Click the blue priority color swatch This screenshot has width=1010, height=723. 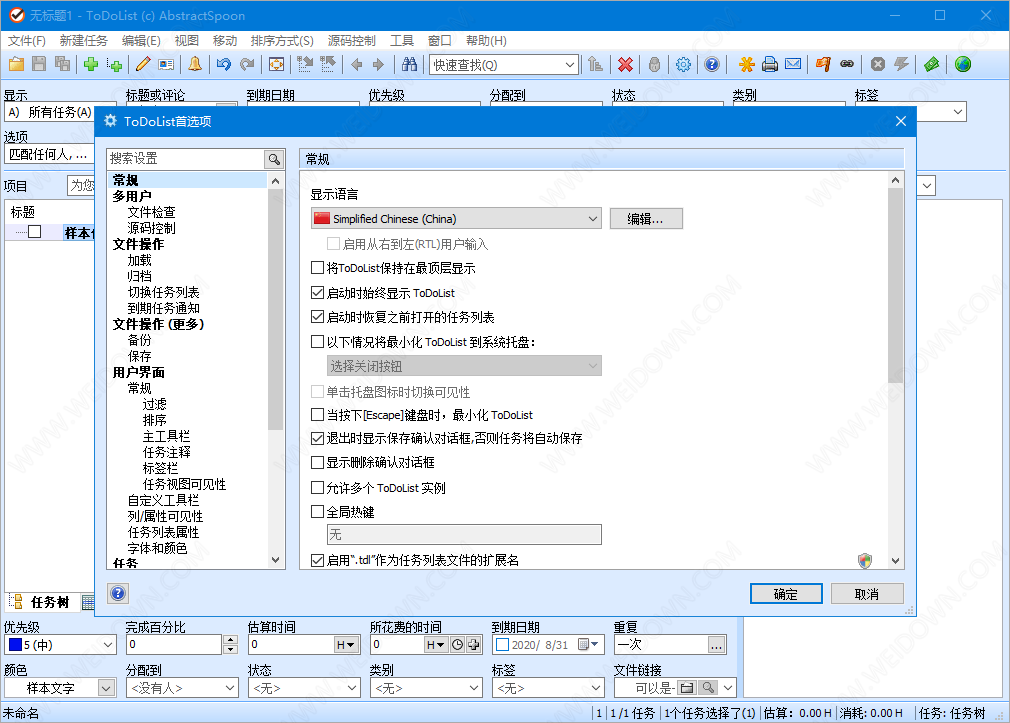point(15,644)
